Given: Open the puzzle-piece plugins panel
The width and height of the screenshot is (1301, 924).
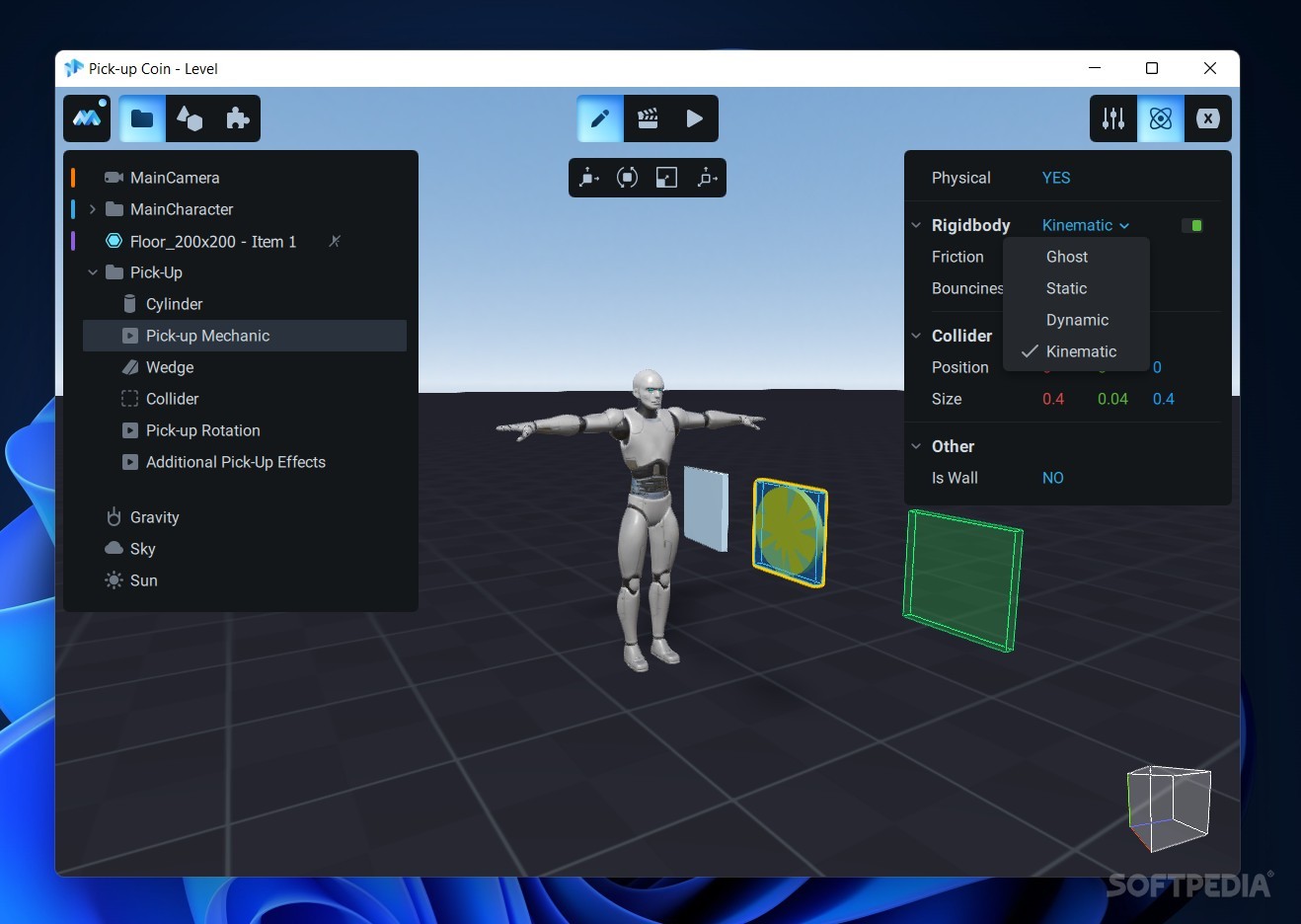Looking at the screenshot, I should [237, 118].
